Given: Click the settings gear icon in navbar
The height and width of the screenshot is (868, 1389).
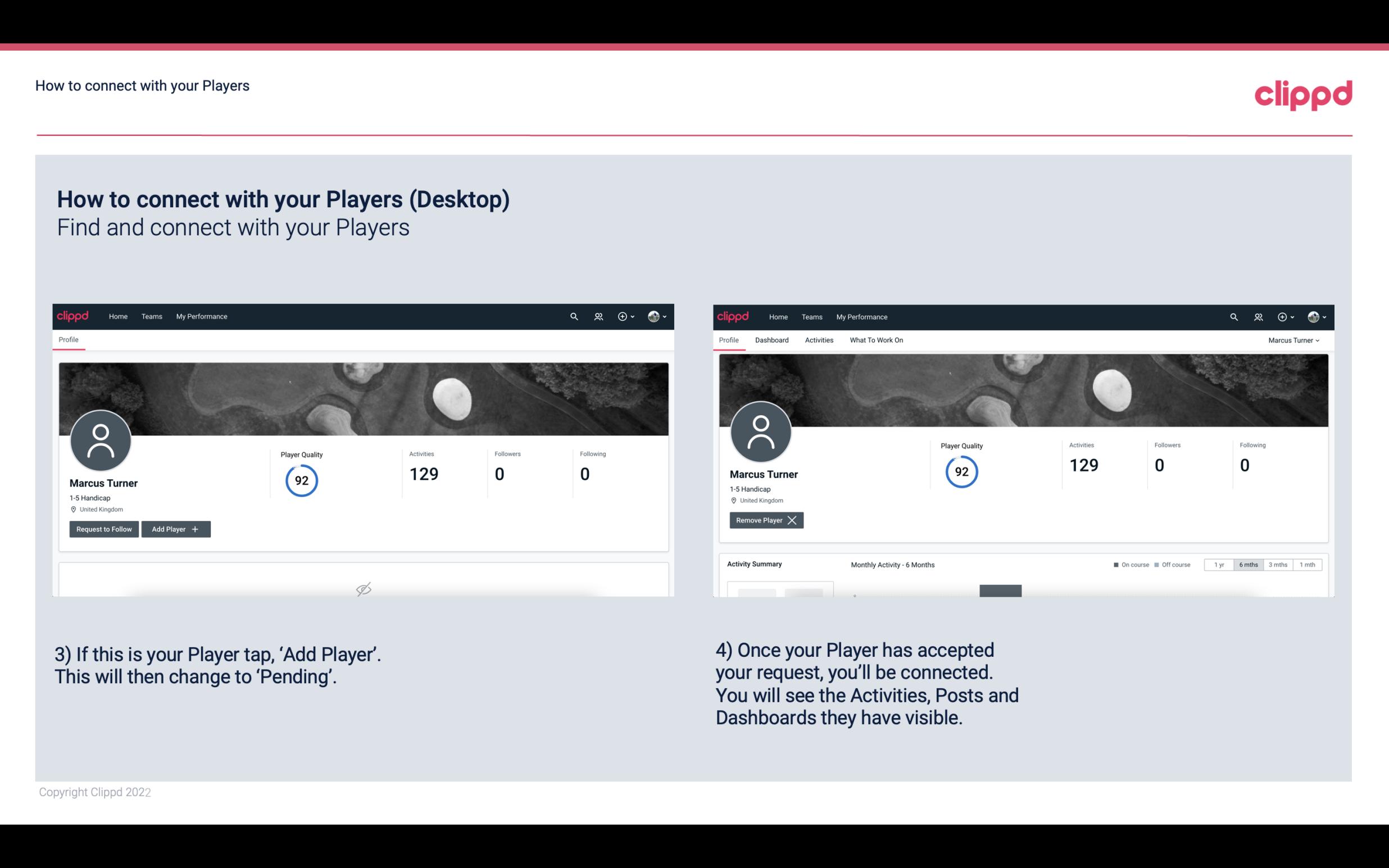Looking at the screenshot, I should click(x=623, y=316).
